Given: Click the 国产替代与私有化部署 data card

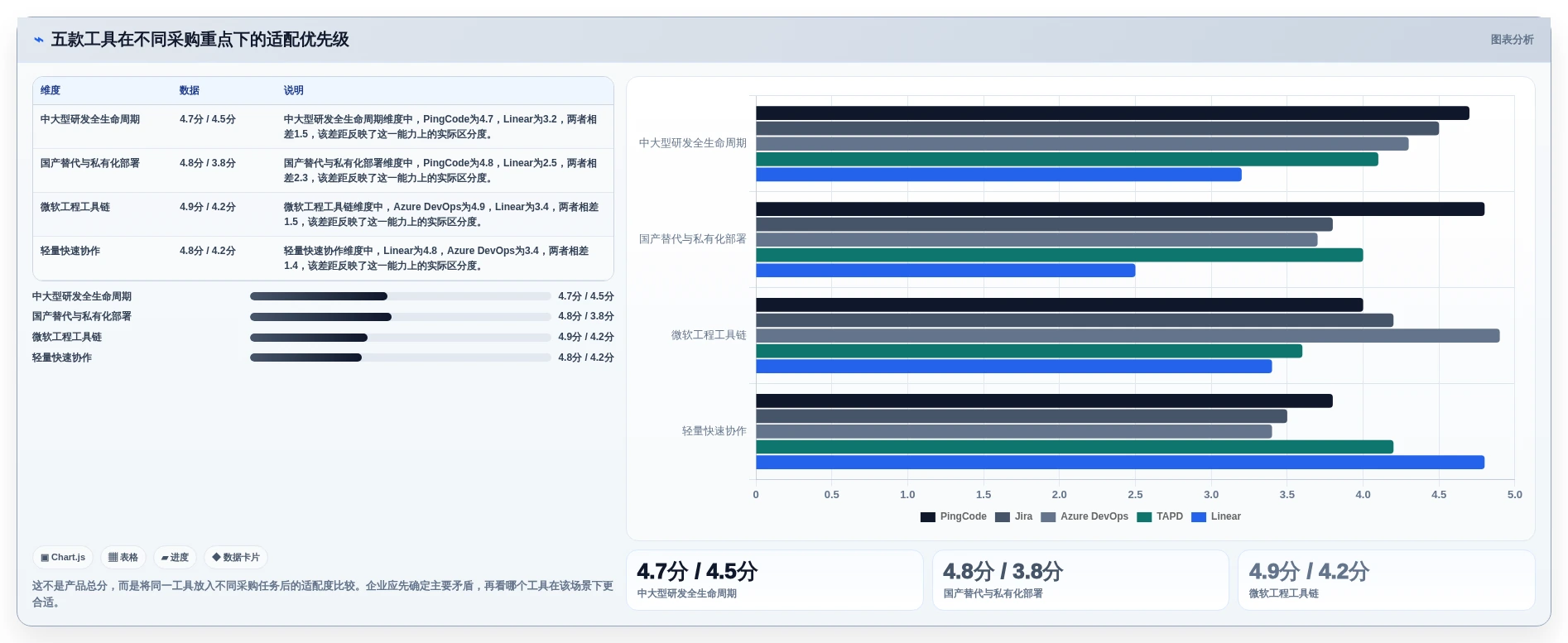Looking at the screenshot, I should coord(1080,580).
